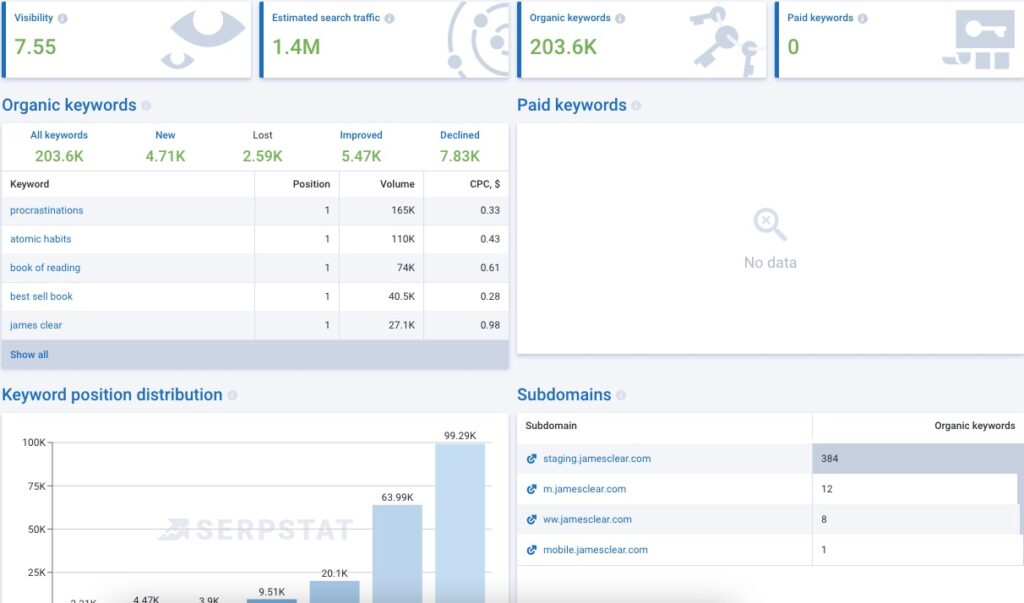1024x603 pixels.
Task: Click the Subdomain column header
Action: [x=551, y=425]
